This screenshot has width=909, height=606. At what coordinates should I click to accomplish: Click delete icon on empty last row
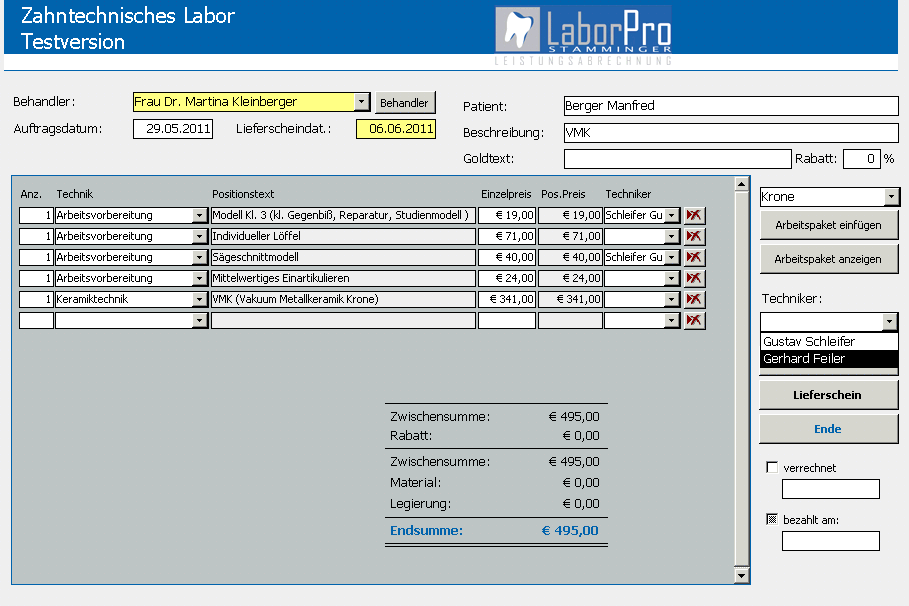point(695,320)
